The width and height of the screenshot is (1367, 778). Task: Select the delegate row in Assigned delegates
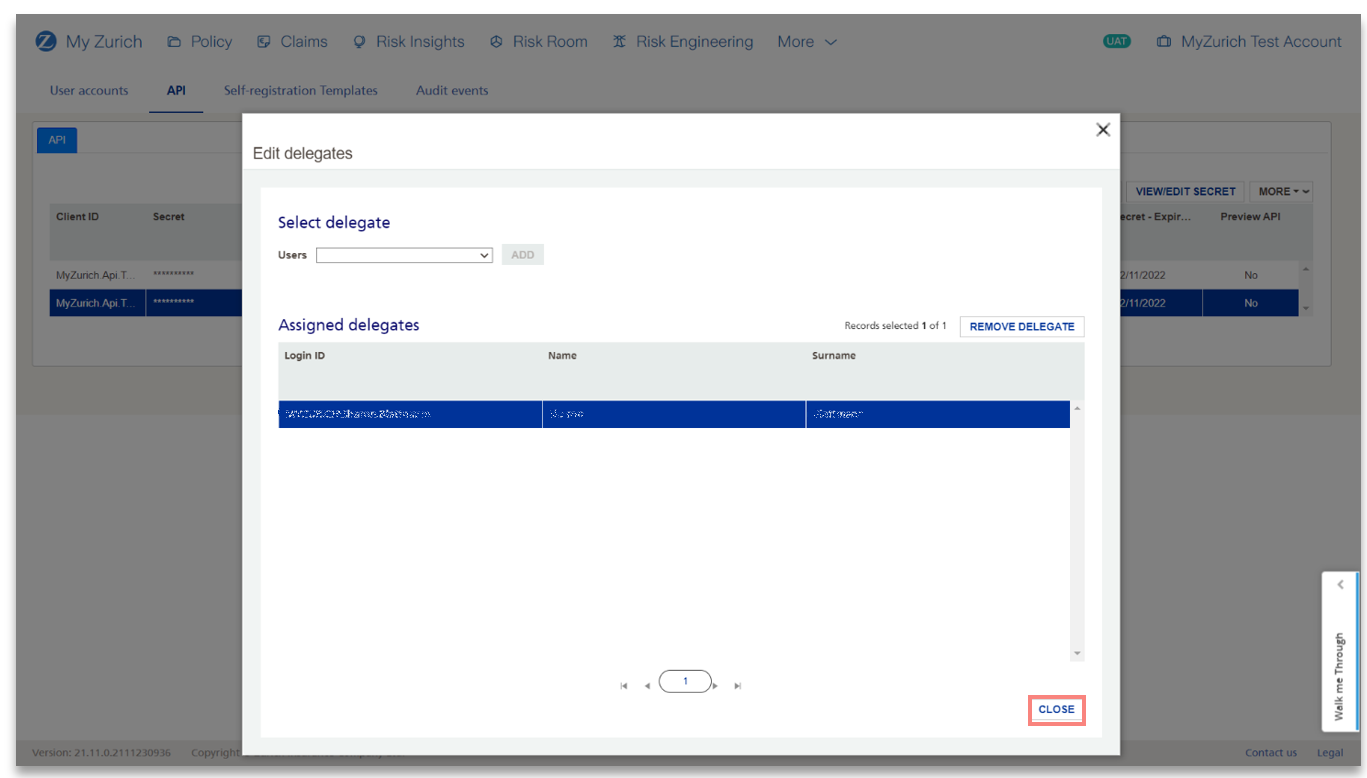pos(600,413)
